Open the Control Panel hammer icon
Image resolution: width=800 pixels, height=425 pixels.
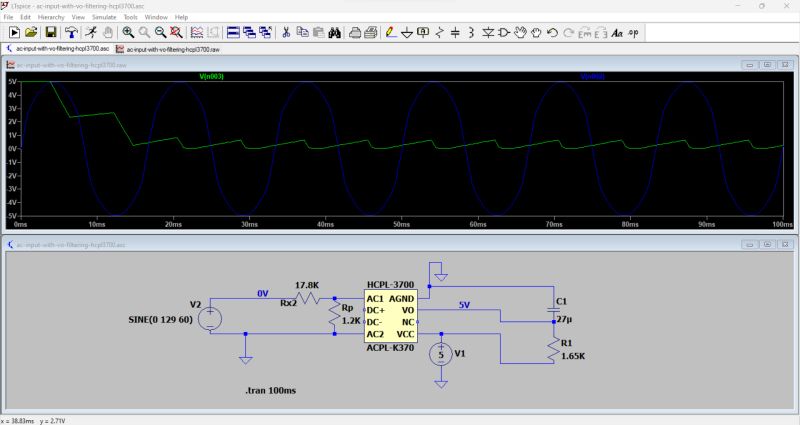pyautogui.click(x=71, y=33)
